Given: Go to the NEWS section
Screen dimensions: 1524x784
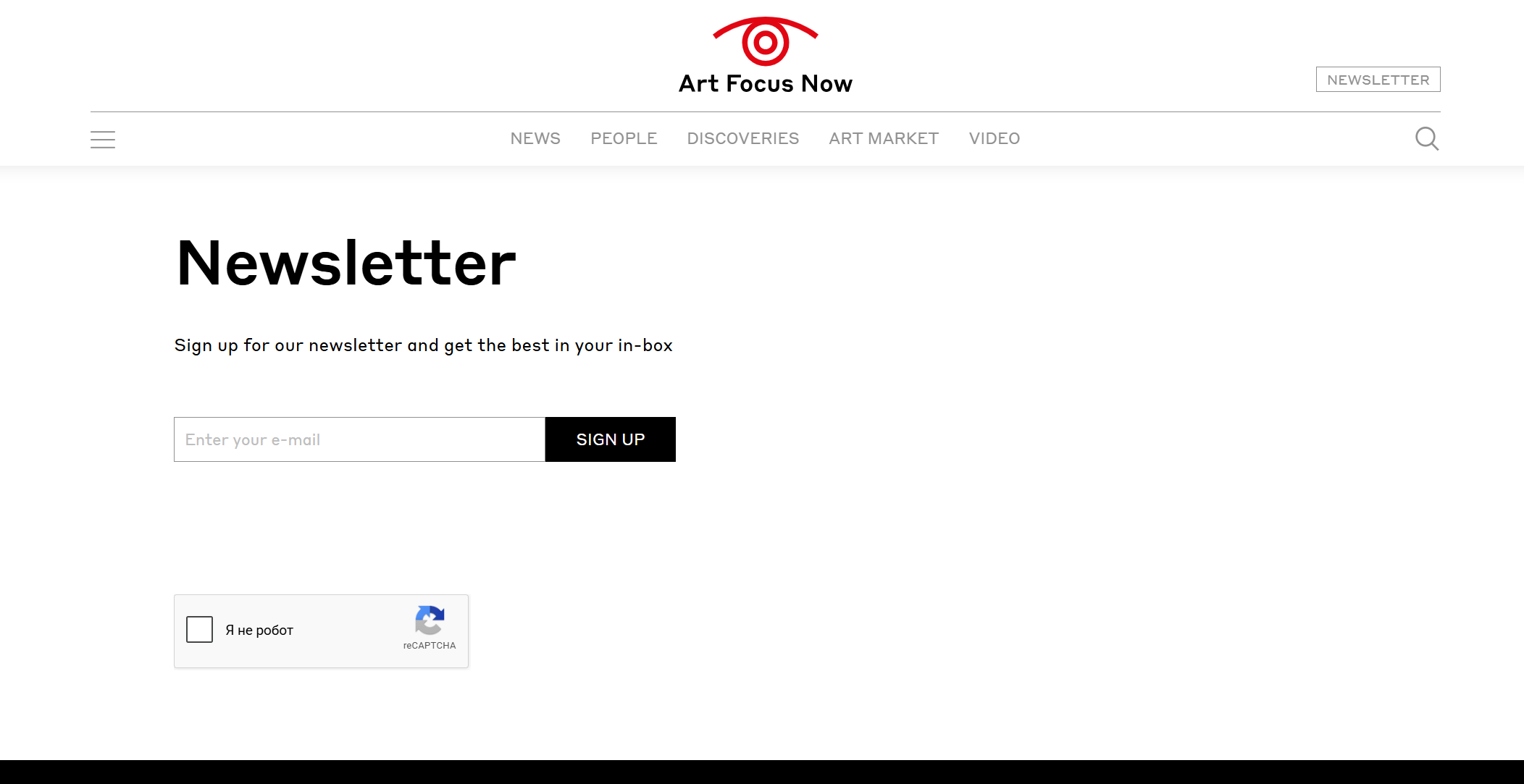Looking at the screenshot, I should click(535, 138).
